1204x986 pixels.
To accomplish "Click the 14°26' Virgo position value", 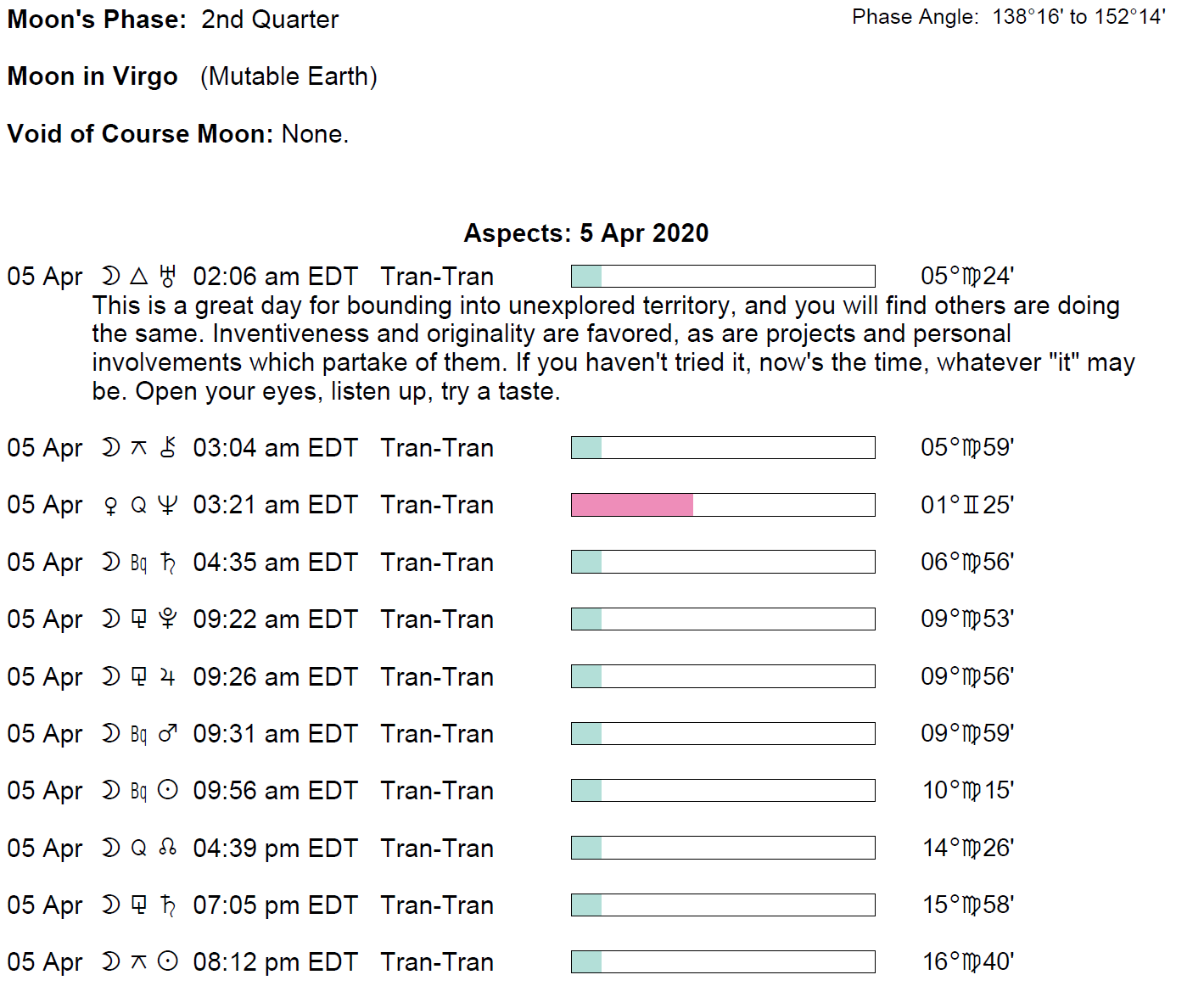I will tap(967, 848).
